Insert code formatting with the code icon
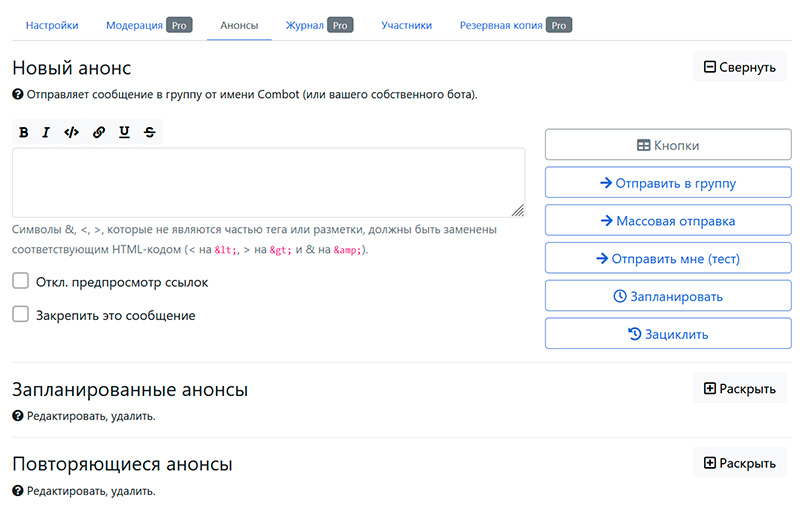800x506 pixels. pyautogui.click(x=71, y=132)
